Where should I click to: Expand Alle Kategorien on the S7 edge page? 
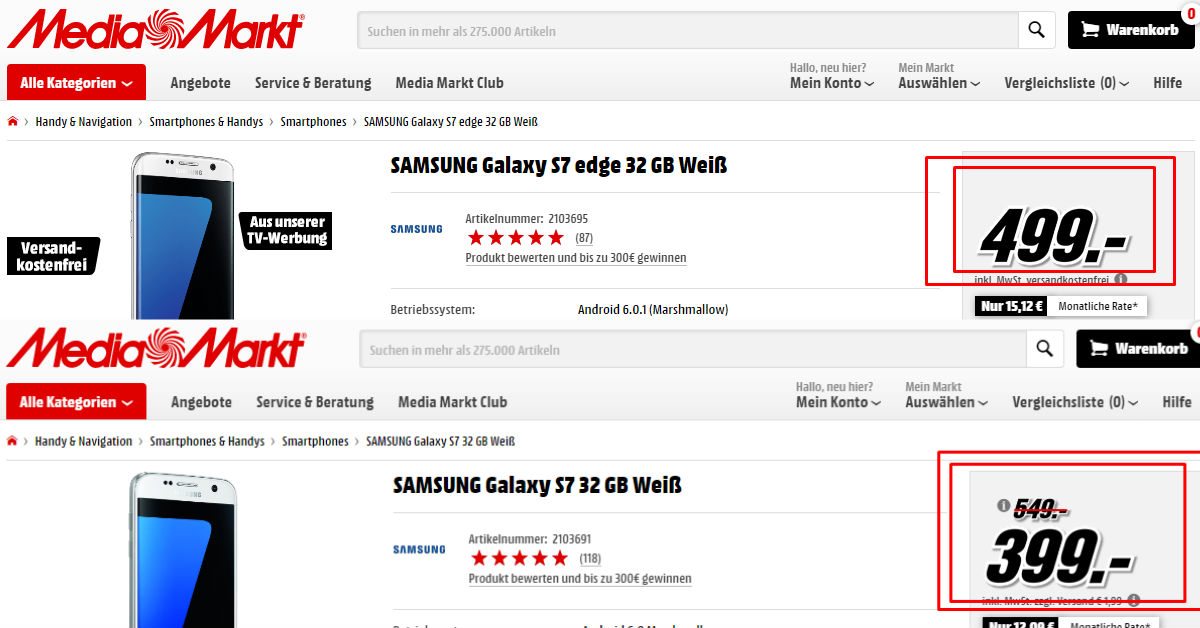tap(76, 83)
